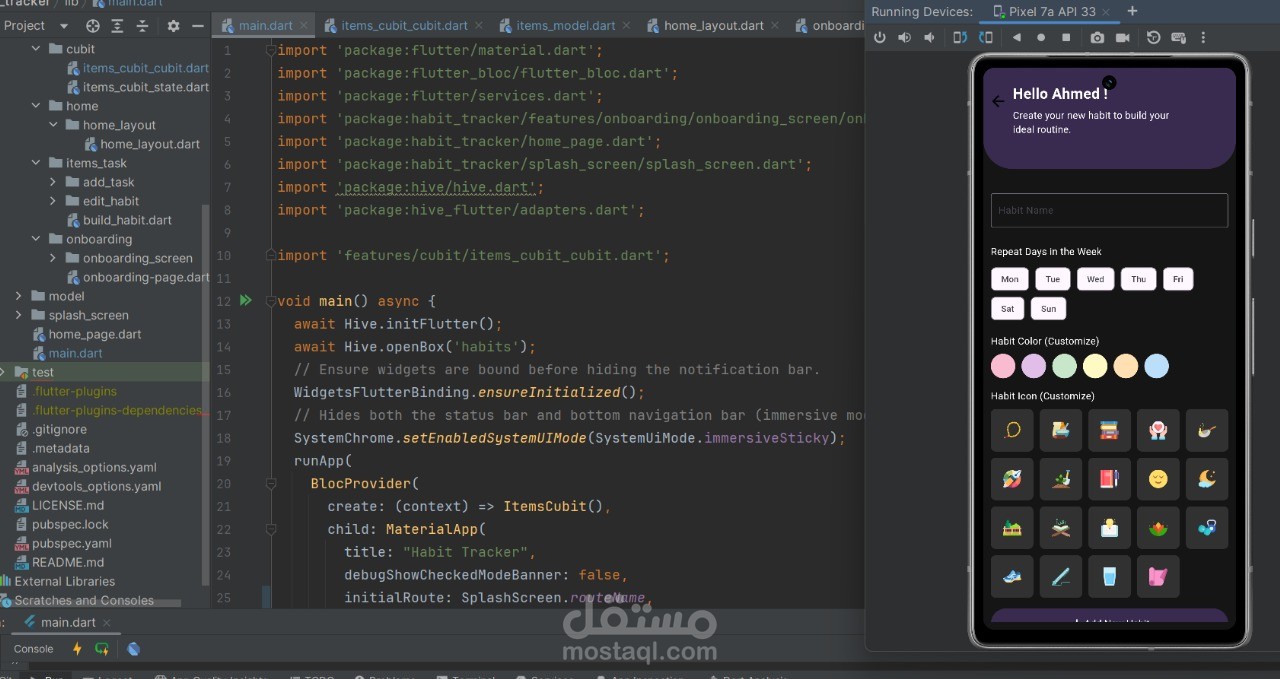Start screen recording with the video camera icon

[1122, 38]
